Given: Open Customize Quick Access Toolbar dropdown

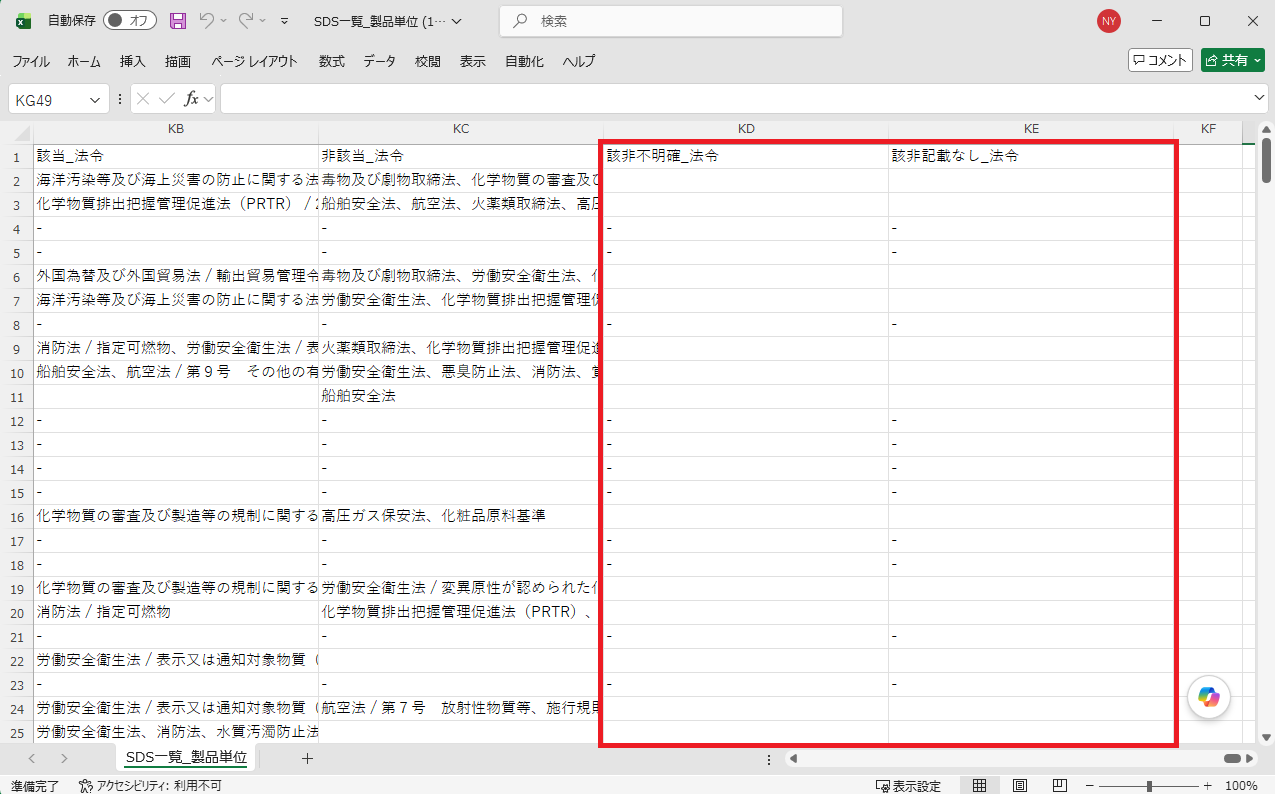Looking at the screenshot, I should [285, 21].
